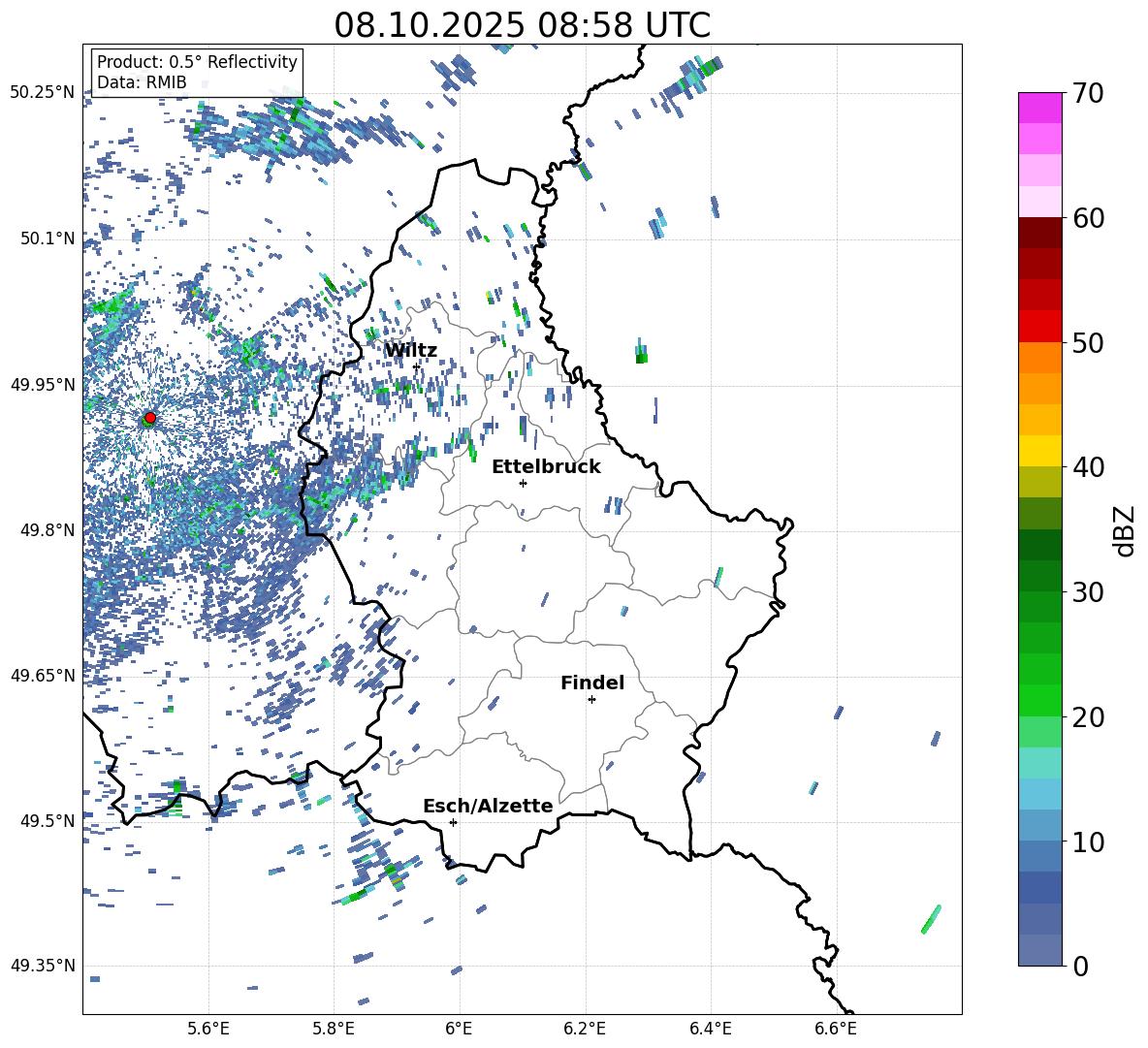Click the 50 colorbar tick label

[x=1087, y=342]
